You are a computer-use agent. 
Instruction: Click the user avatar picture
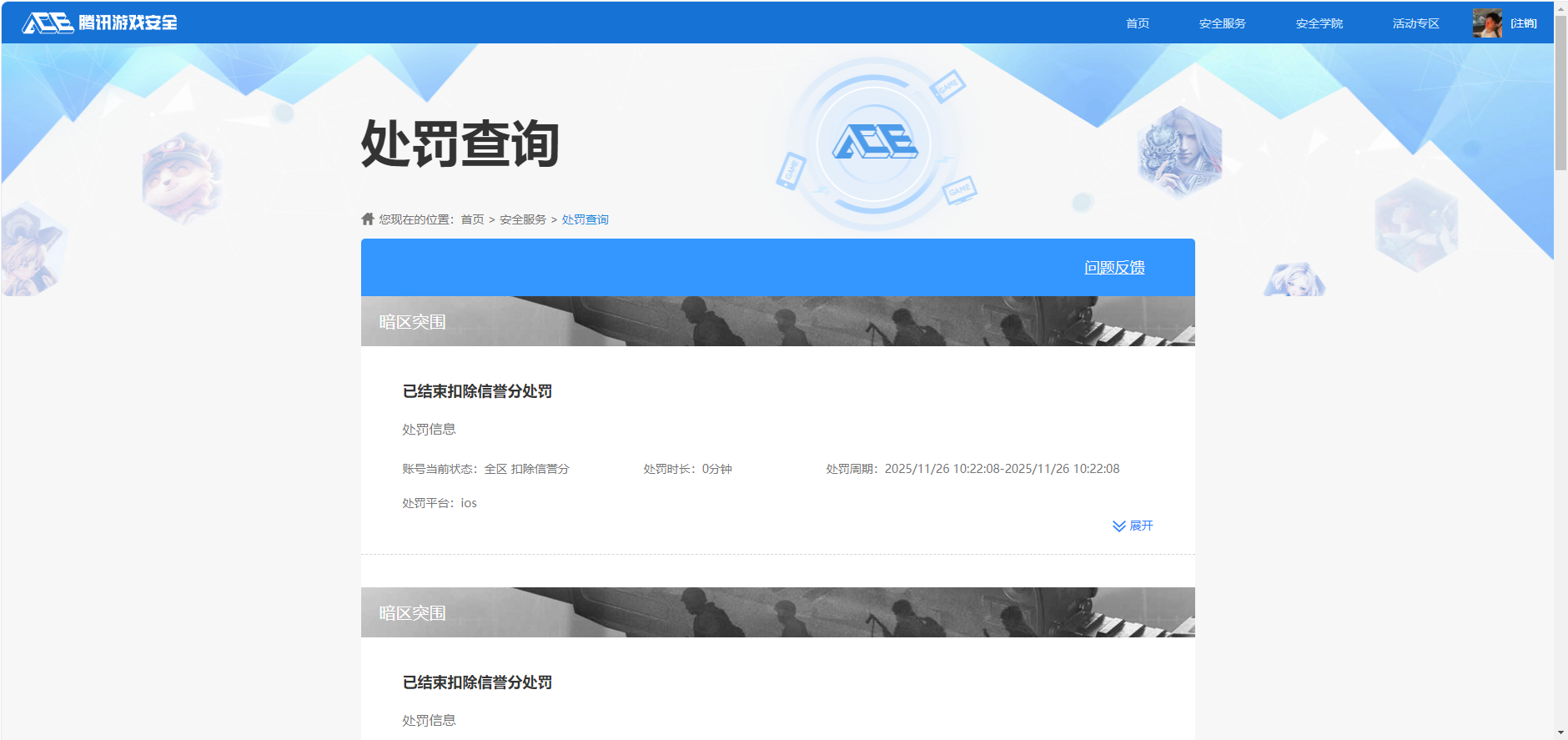click(x=1487, y=23)
